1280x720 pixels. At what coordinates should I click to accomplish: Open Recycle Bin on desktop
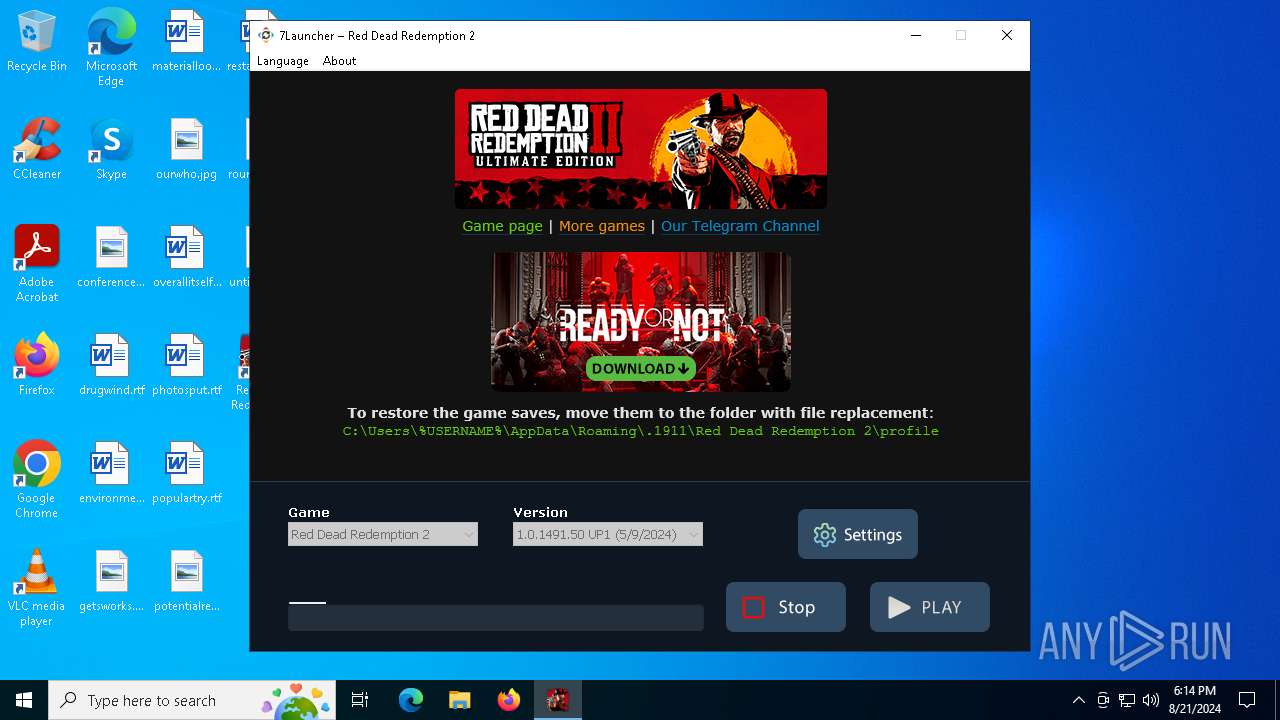click(37, 42)
